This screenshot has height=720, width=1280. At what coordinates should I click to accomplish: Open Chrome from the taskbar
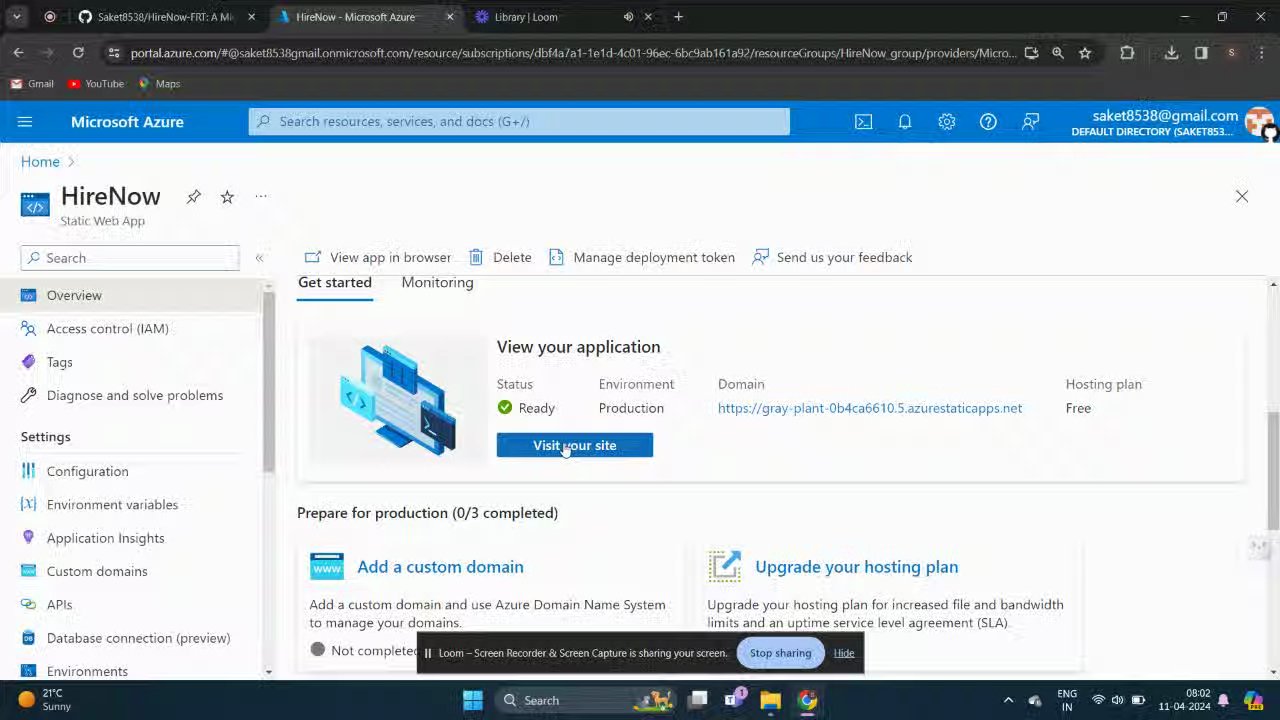[807, 700]
